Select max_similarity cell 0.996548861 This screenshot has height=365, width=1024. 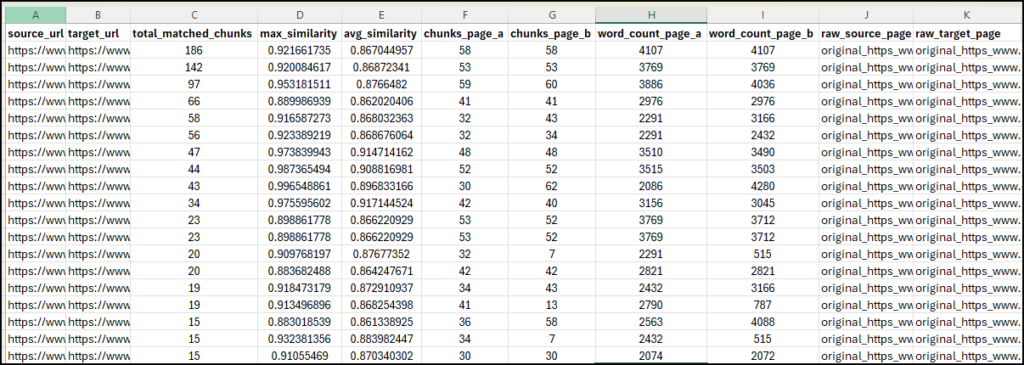click(x=299, y=186)
